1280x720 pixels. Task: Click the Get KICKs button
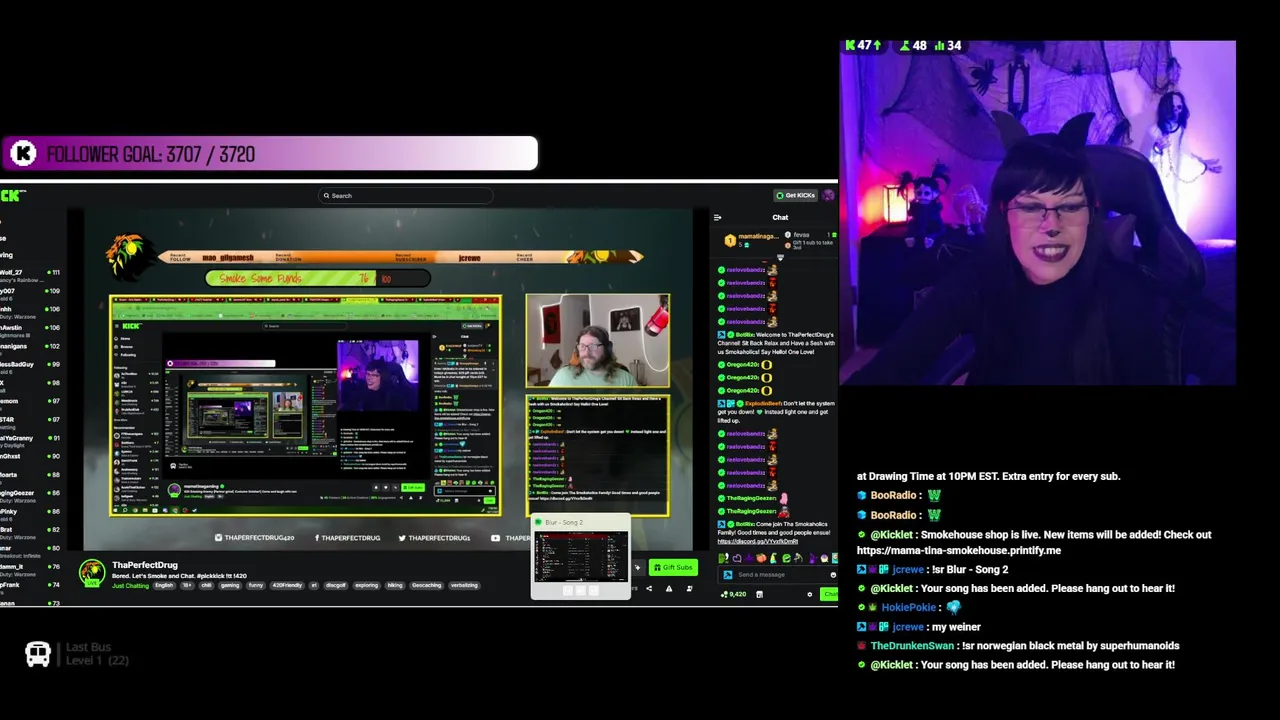(x=796, y=195)
